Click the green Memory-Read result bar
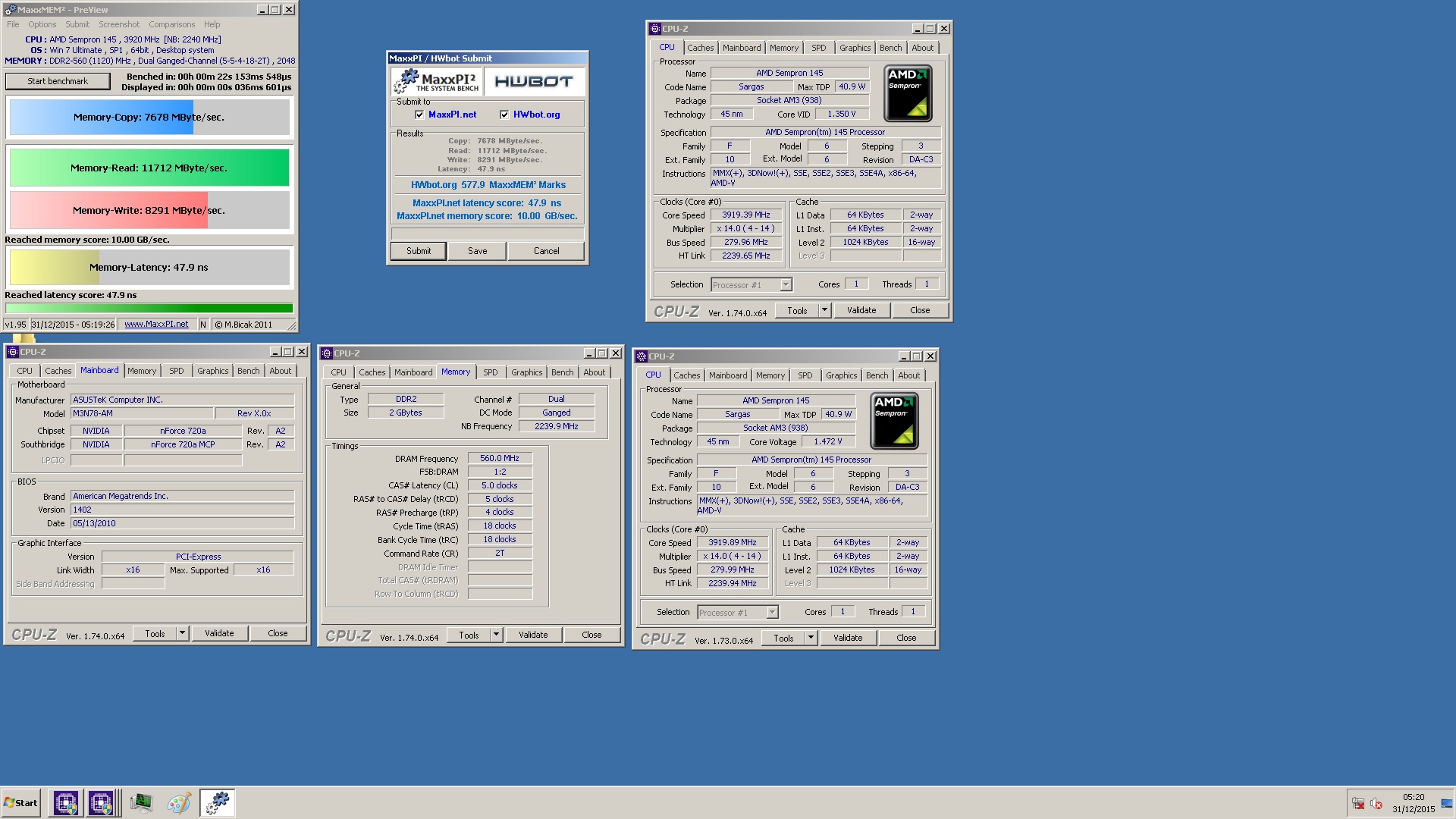This screenshot has height=819, width=1456. 149,168
